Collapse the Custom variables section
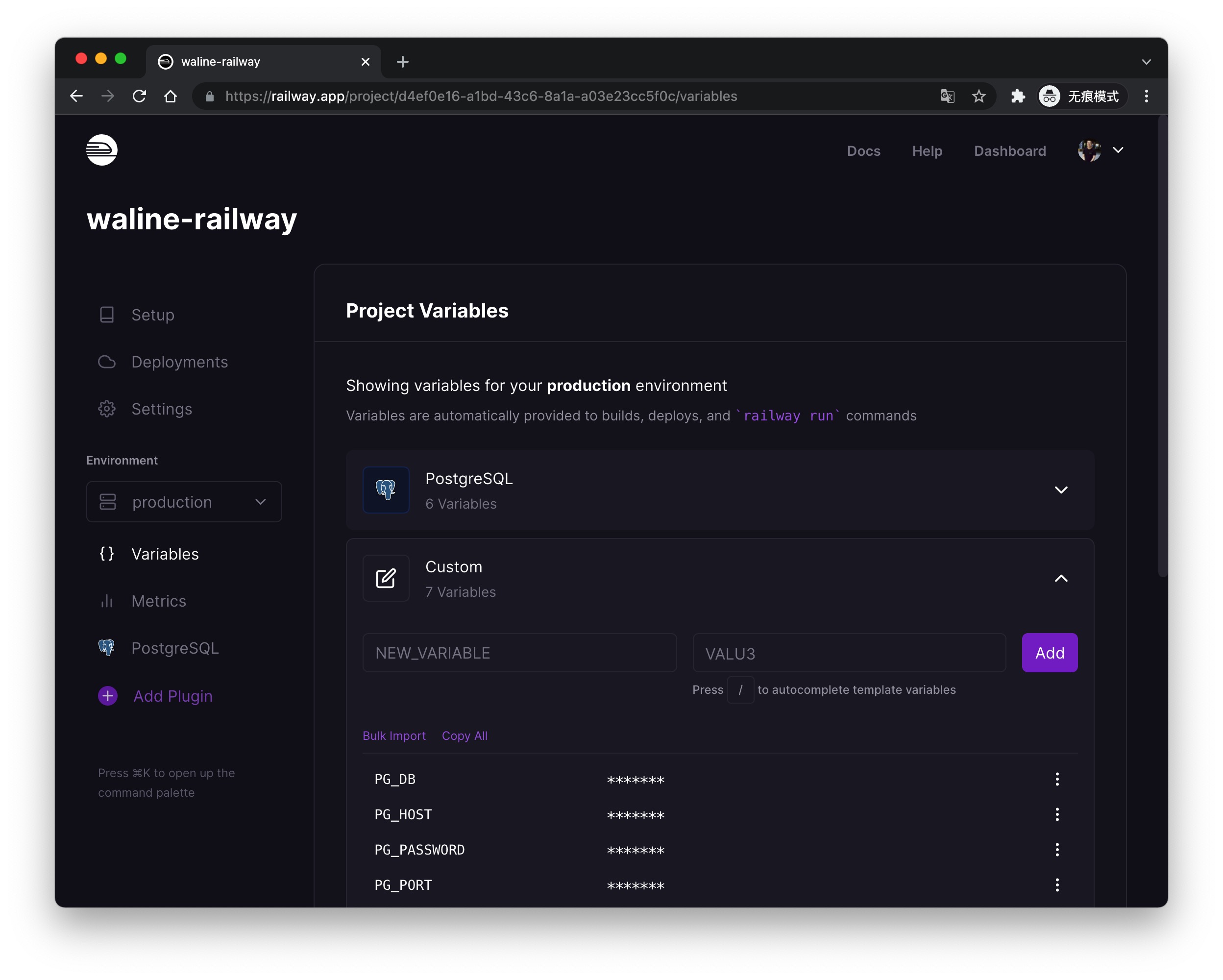The image size is (1223, 980). [x=1061, y=579]
